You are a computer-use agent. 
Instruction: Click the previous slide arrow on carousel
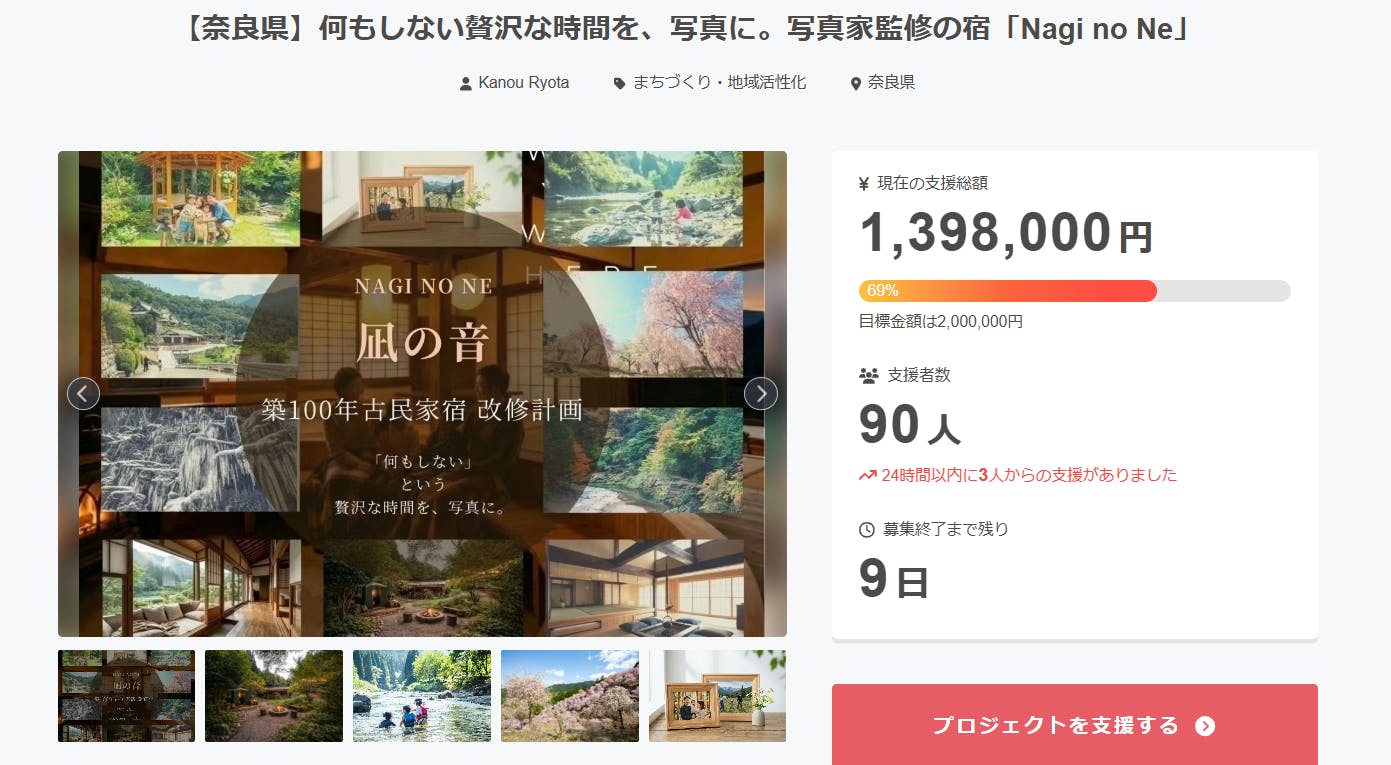click(x=83, y=393)
